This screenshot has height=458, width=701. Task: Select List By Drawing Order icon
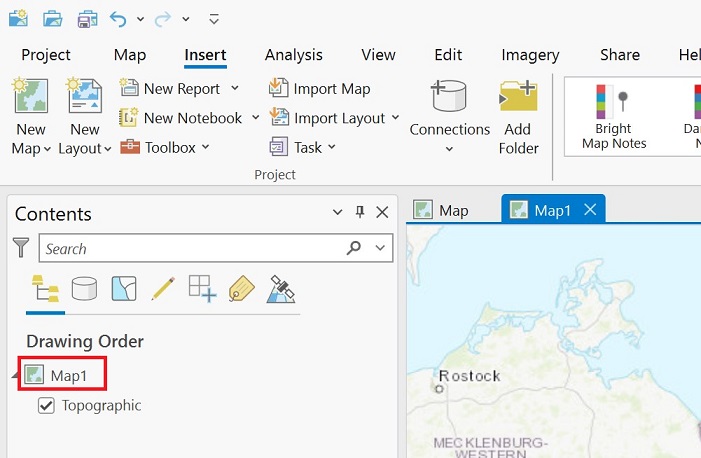point(45,289)
